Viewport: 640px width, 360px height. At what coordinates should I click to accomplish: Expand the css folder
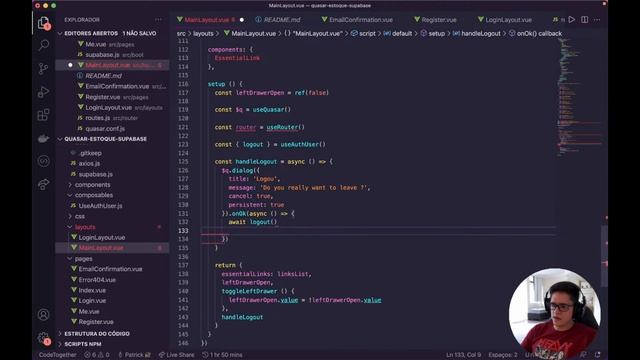tap(80, 216)
